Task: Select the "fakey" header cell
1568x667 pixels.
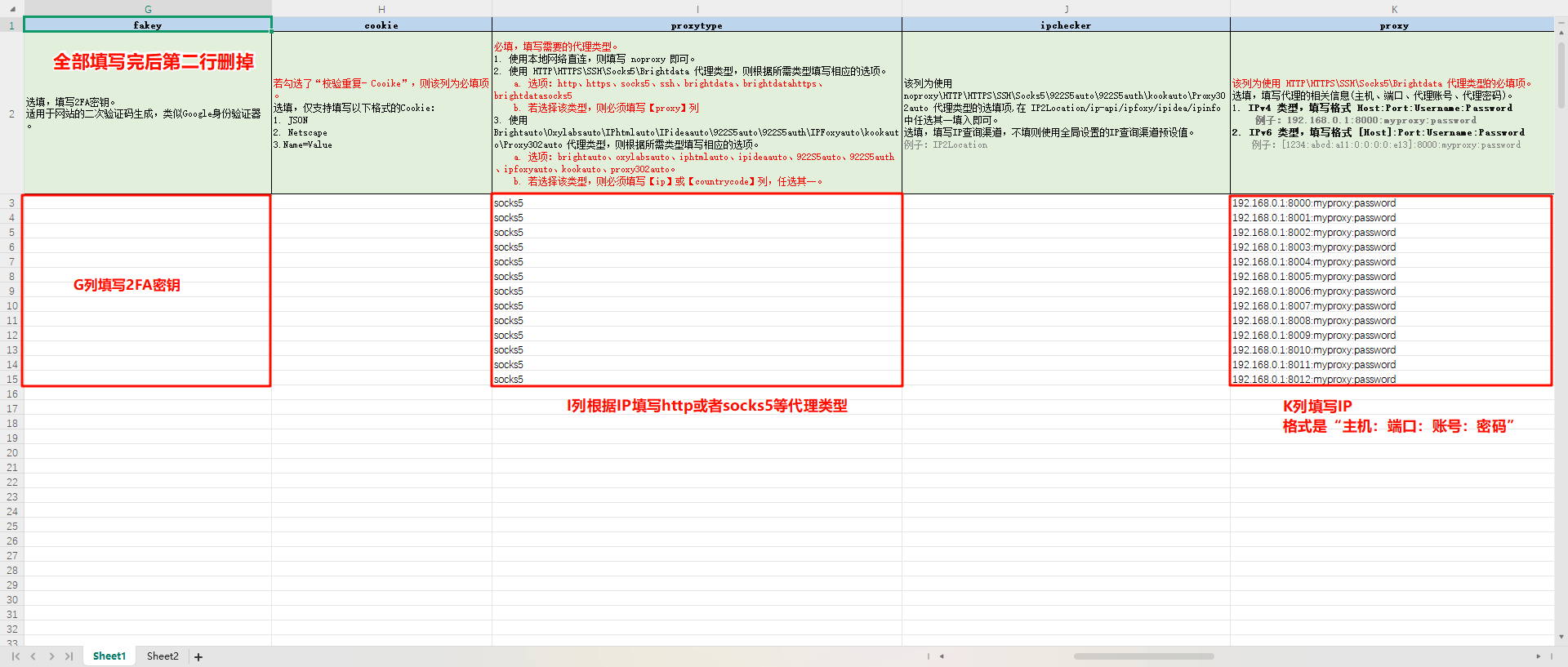Action: pos(148,25)
